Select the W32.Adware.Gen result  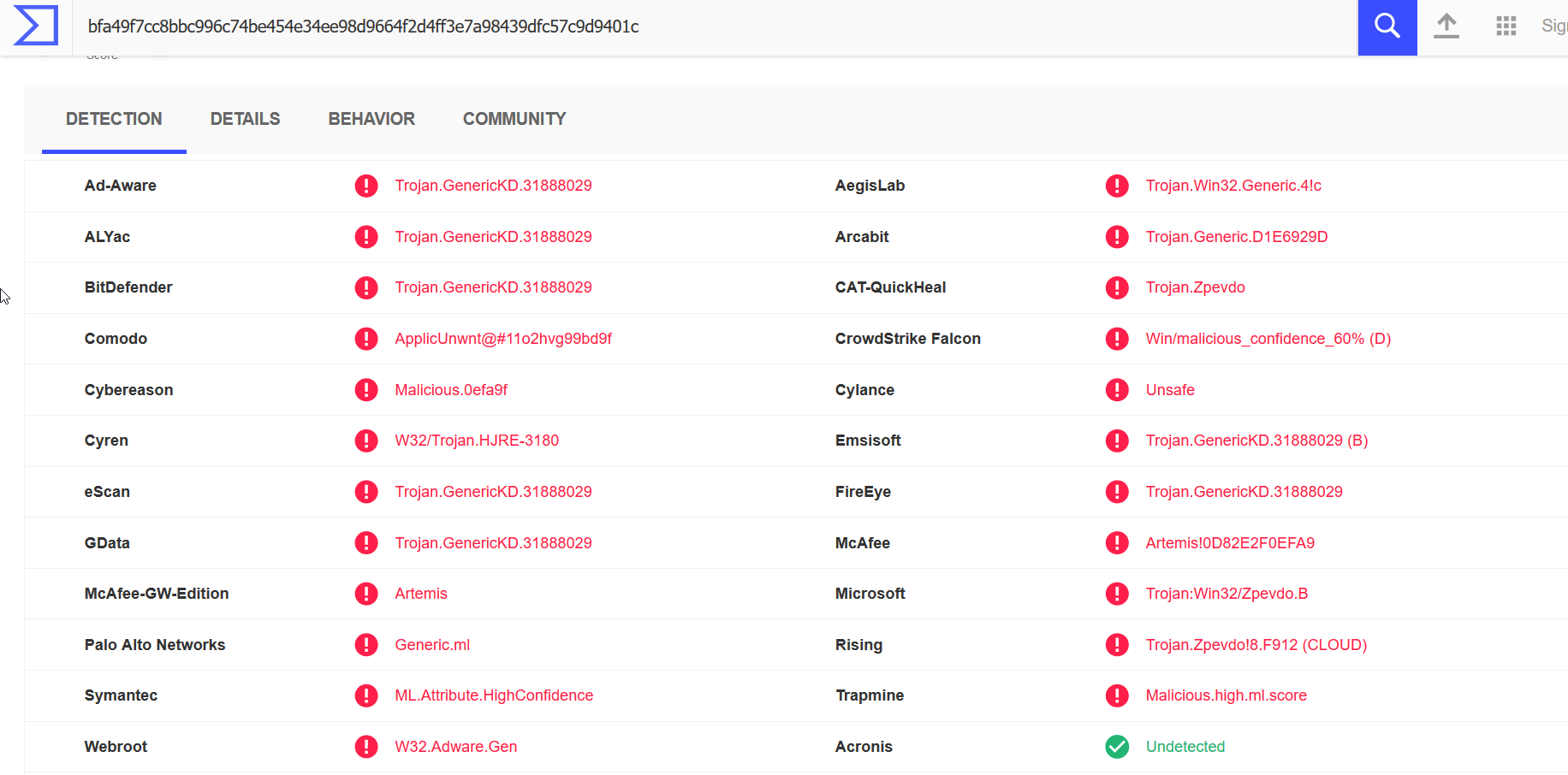[x=456, y=747]
